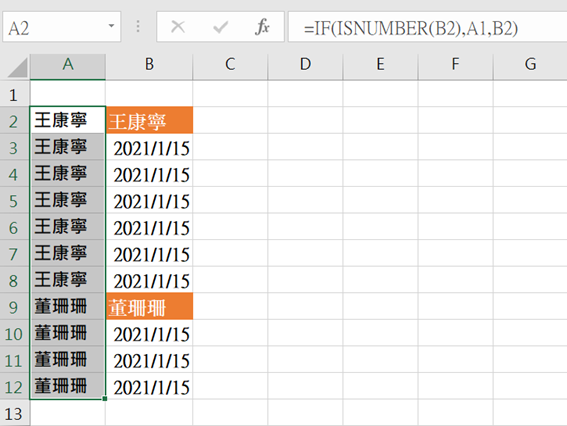Click orange cell B9 董珊珊

149,306
